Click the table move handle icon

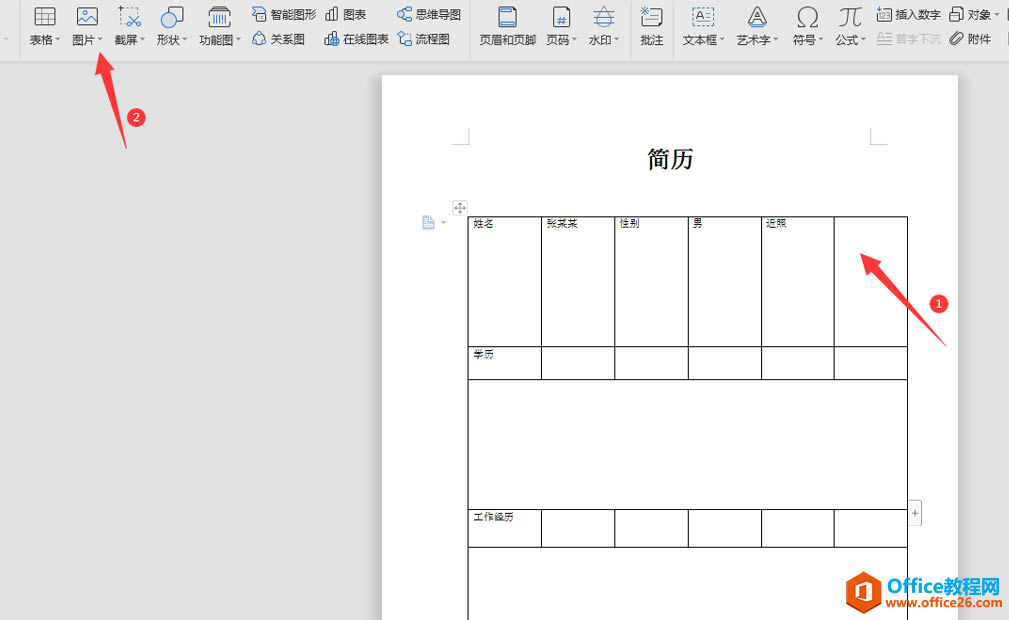click(x=459, y=208)
